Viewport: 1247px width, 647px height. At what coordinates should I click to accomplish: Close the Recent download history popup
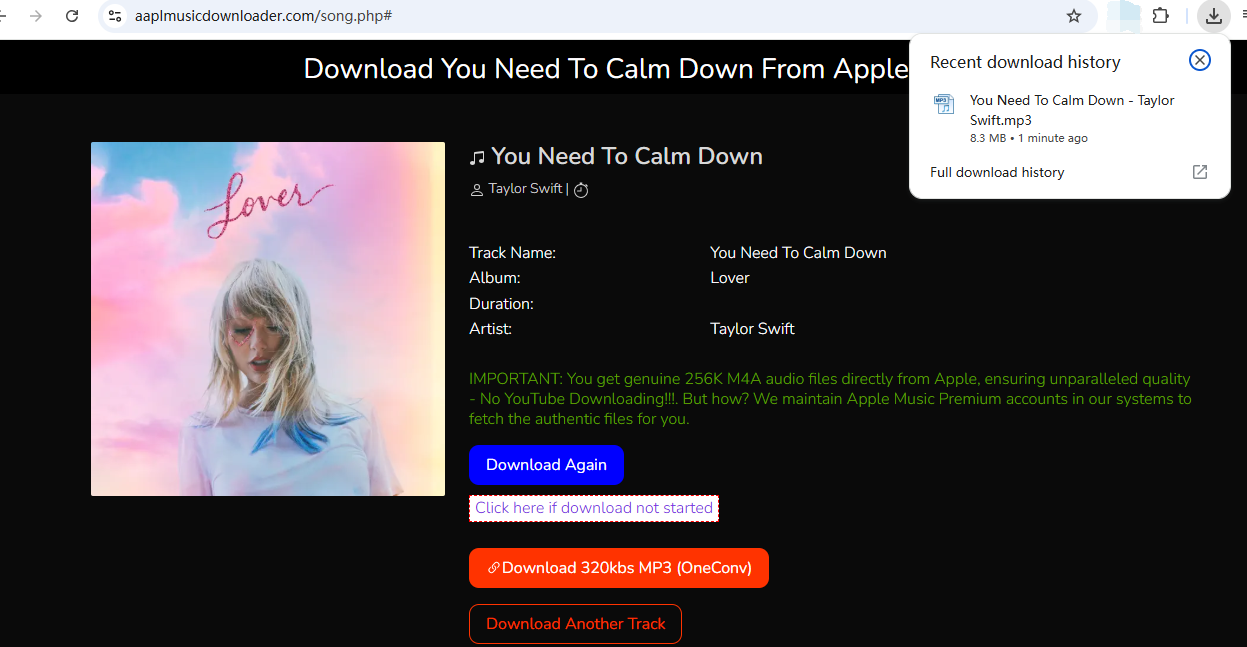coord(1200,60)
